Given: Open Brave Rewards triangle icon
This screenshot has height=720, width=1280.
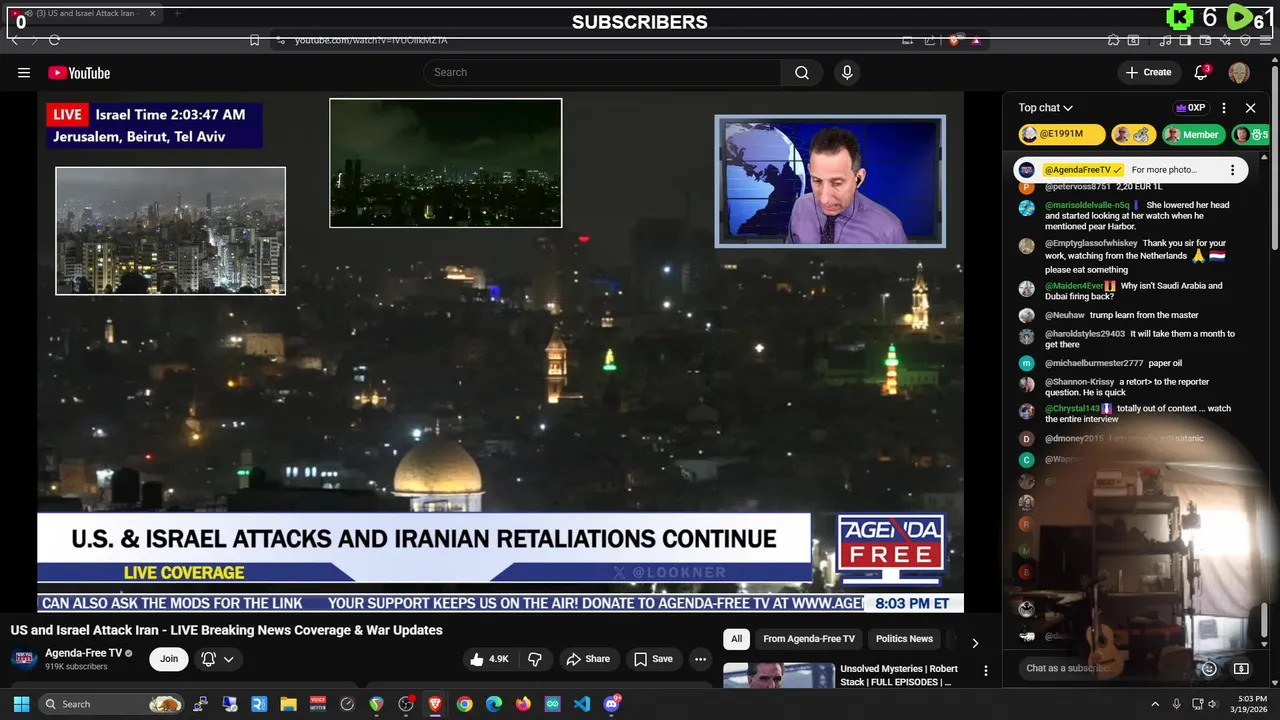Looking at the screenshot, I should tap(976, 40).
